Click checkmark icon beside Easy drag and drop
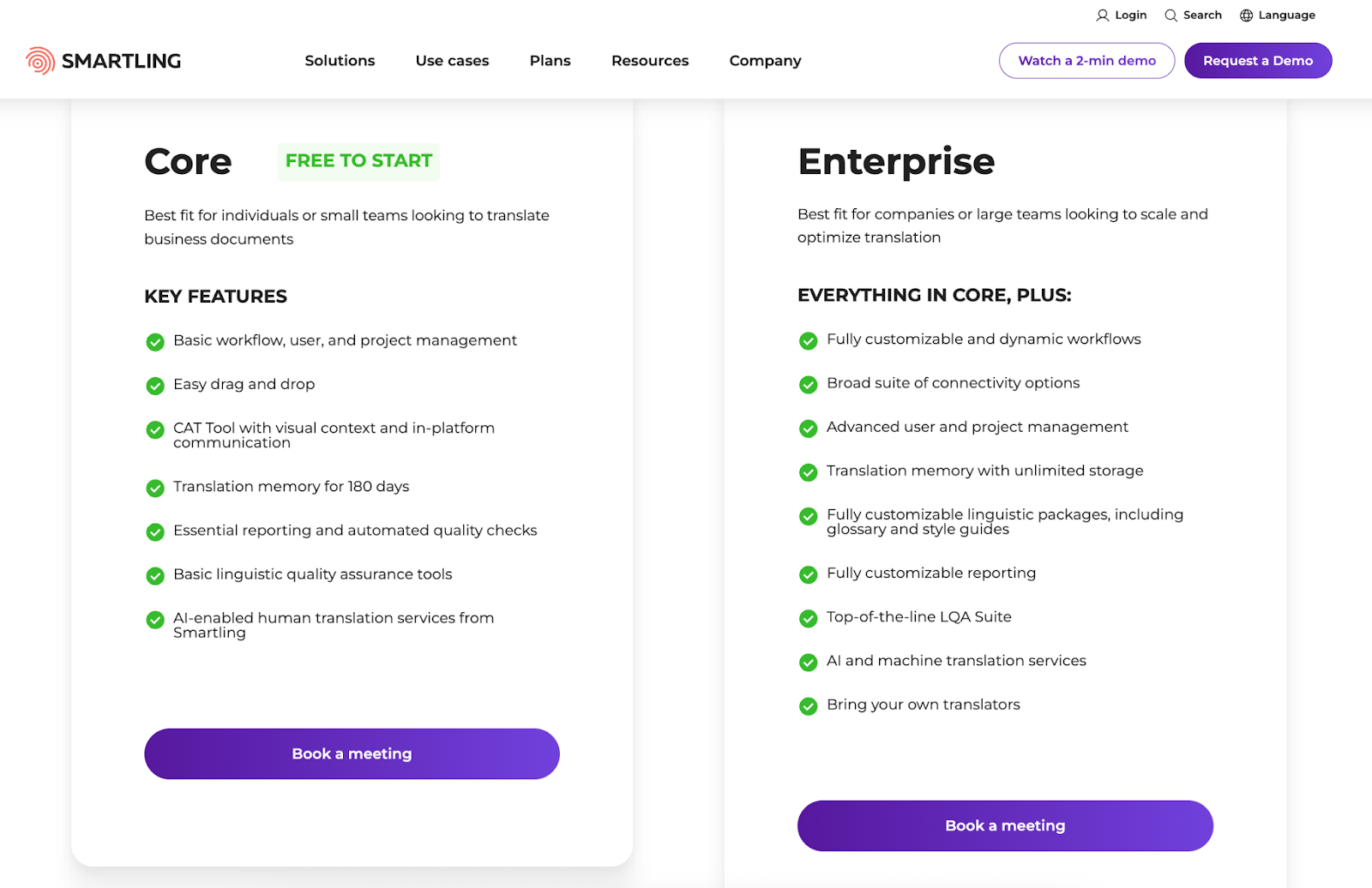Image resolution: width=1372 pixels, height=888 pixels. click(x=155, y=386)
